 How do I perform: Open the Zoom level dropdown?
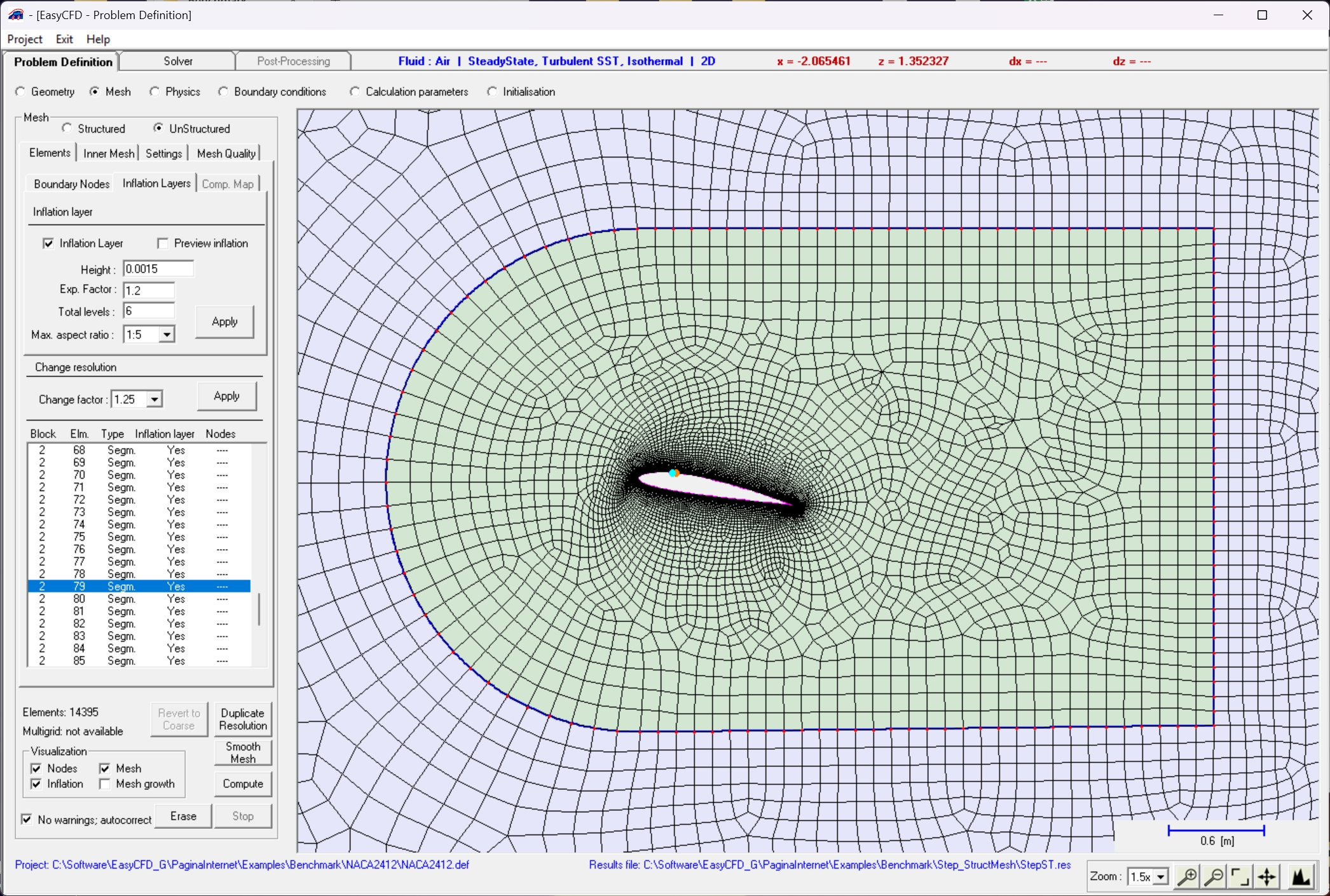(x=1161, y=877)
